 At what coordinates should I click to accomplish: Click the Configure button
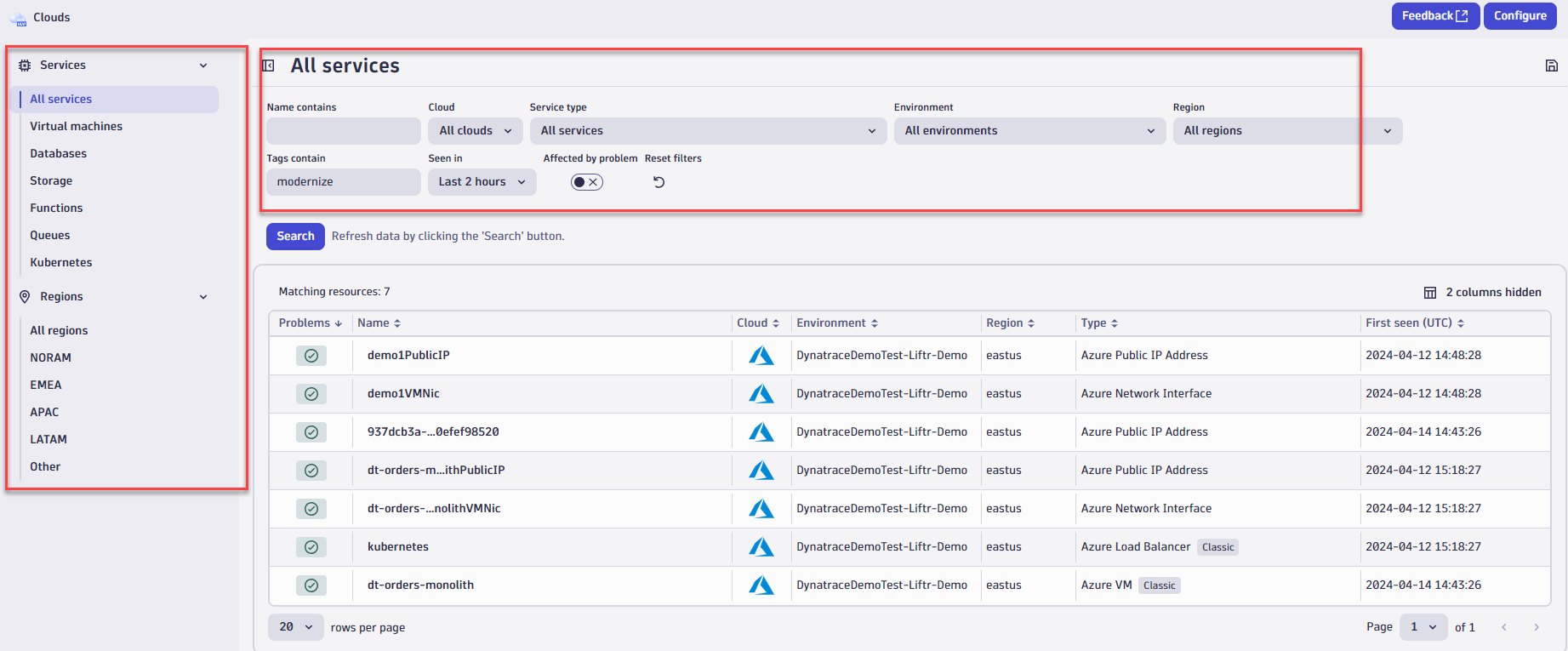pyautogui.click(x=1520, y=16)
